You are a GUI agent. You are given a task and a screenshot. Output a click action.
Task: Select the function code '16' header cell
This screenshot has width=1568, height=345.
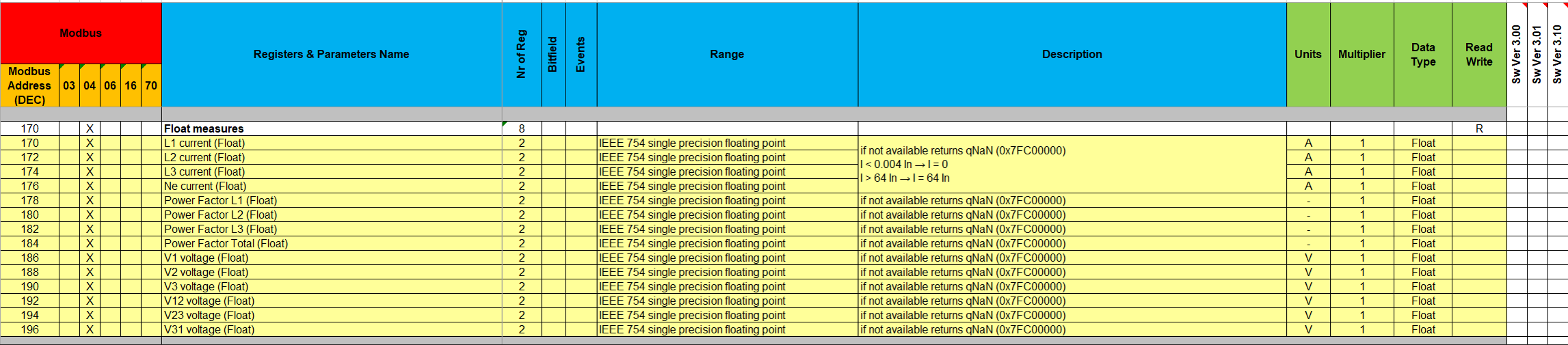pos(131,85)
